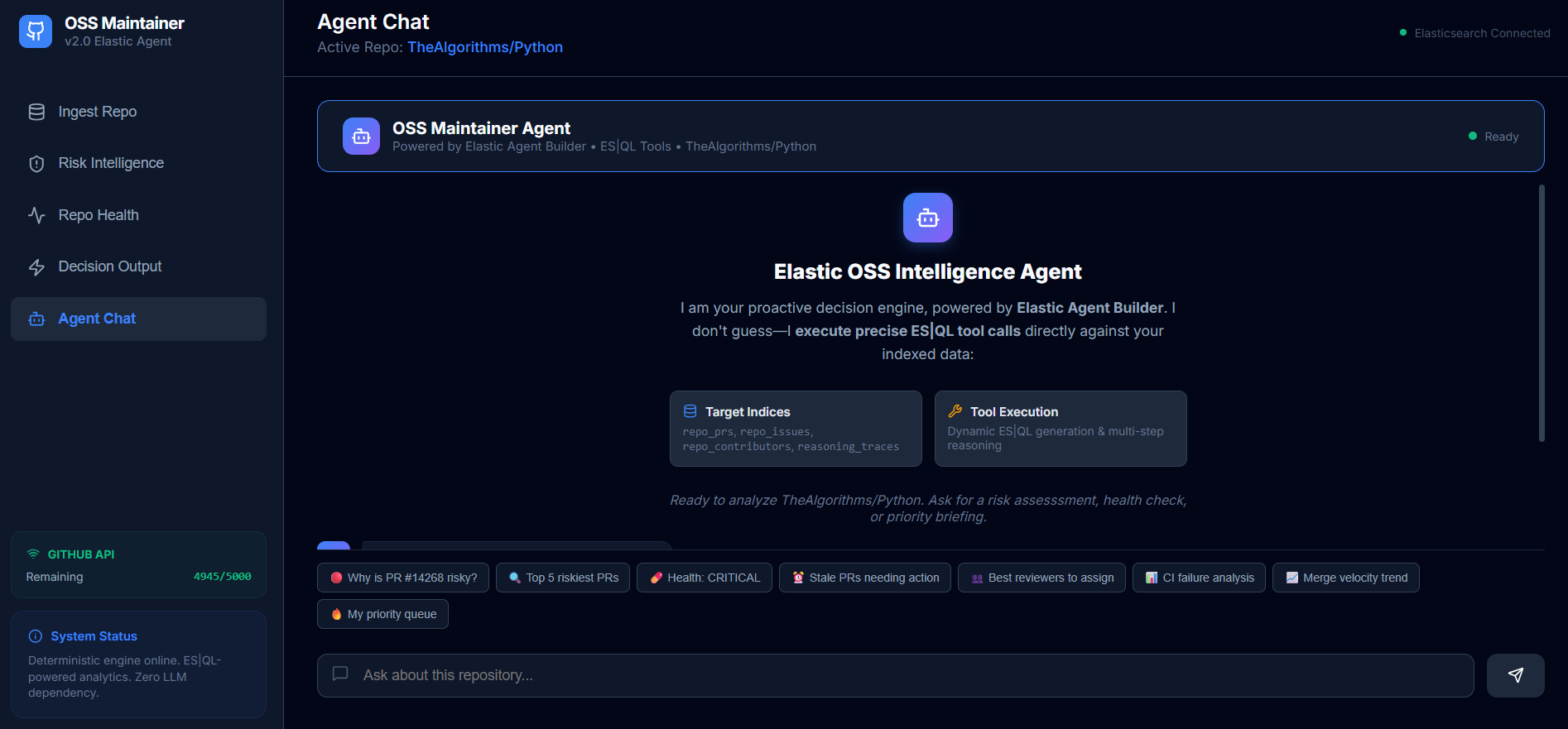
Task: Pick 'My priority queue' suggestion
Action: (x=382, y=614)
